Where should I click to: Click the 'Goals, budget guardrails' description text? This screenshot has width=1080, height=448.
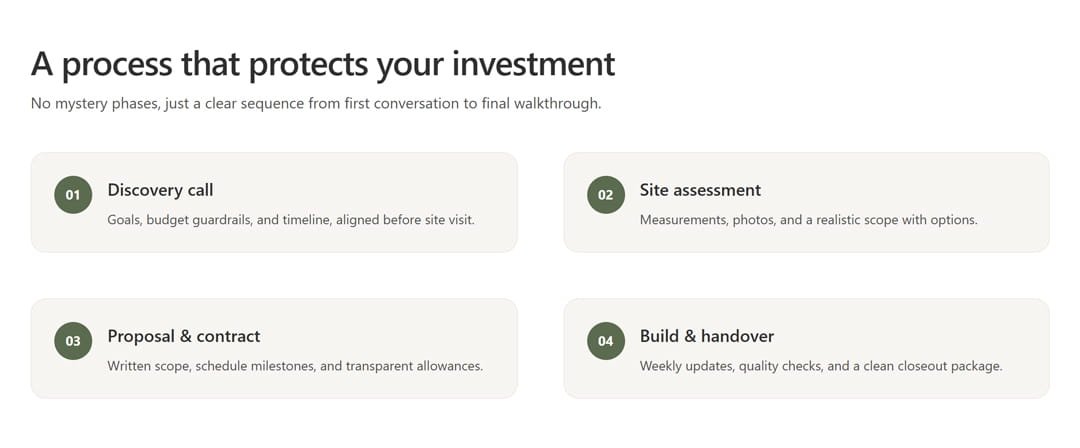(290, 220)
